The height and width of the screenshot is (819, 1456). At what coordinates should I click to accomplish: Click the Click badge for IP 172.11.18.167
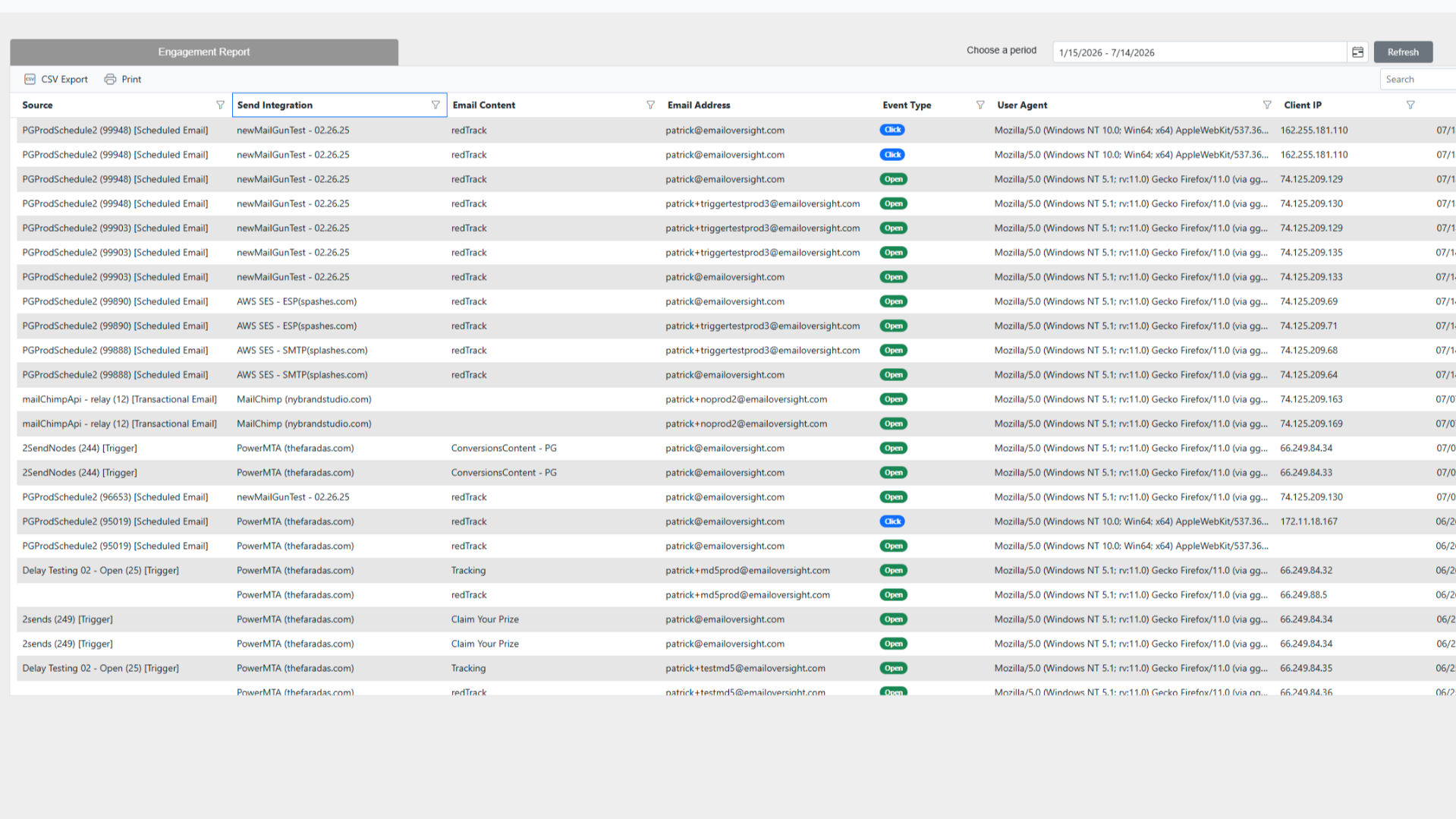pyautogui.click(x=892, y=521)
